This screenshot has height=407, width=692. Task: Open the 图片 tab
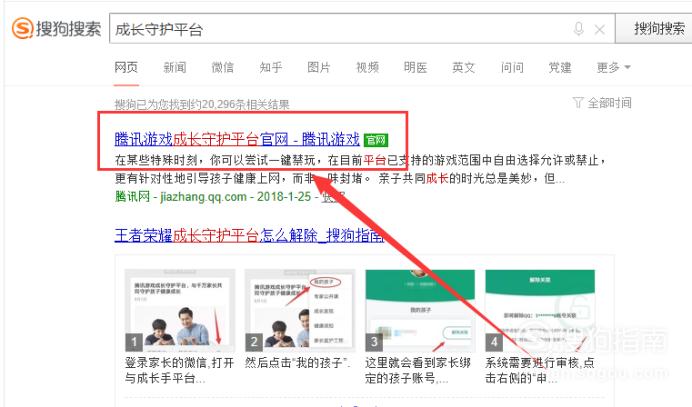(x=319, y=67)
